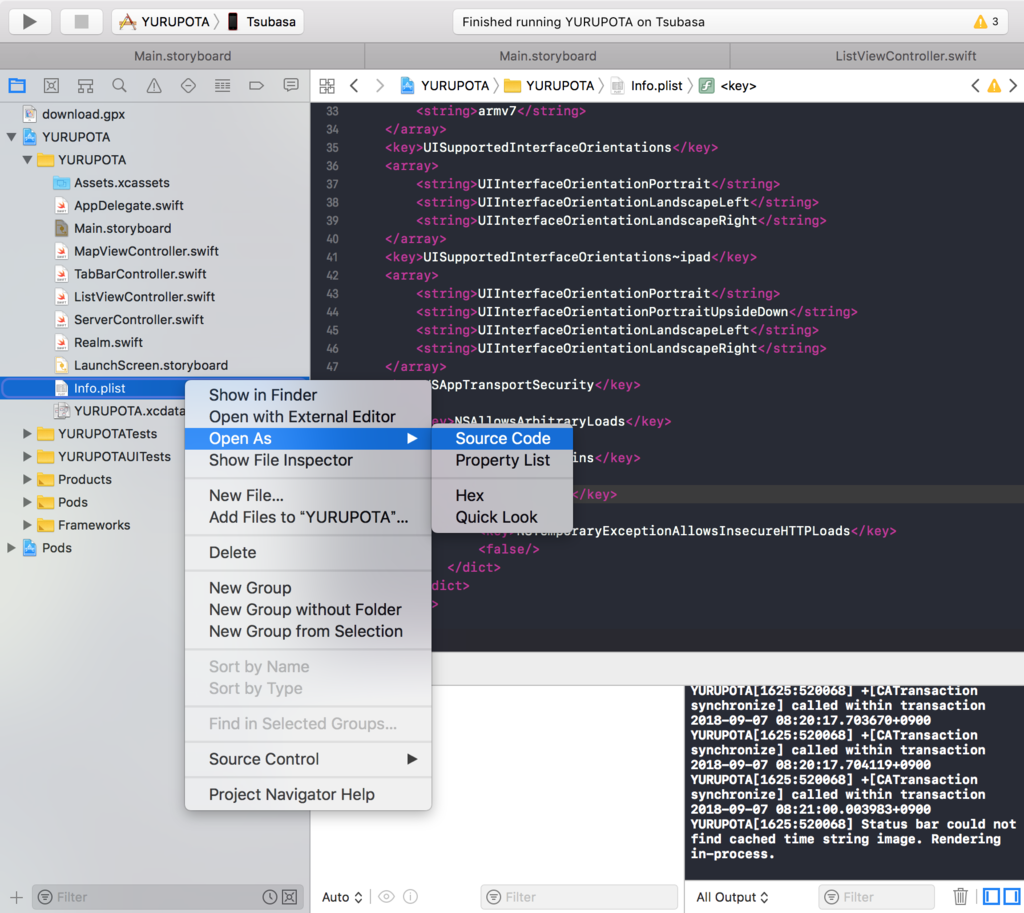Go back in editor history
The width and height of the screenshot is (1024, 913).
pos(354,86)
